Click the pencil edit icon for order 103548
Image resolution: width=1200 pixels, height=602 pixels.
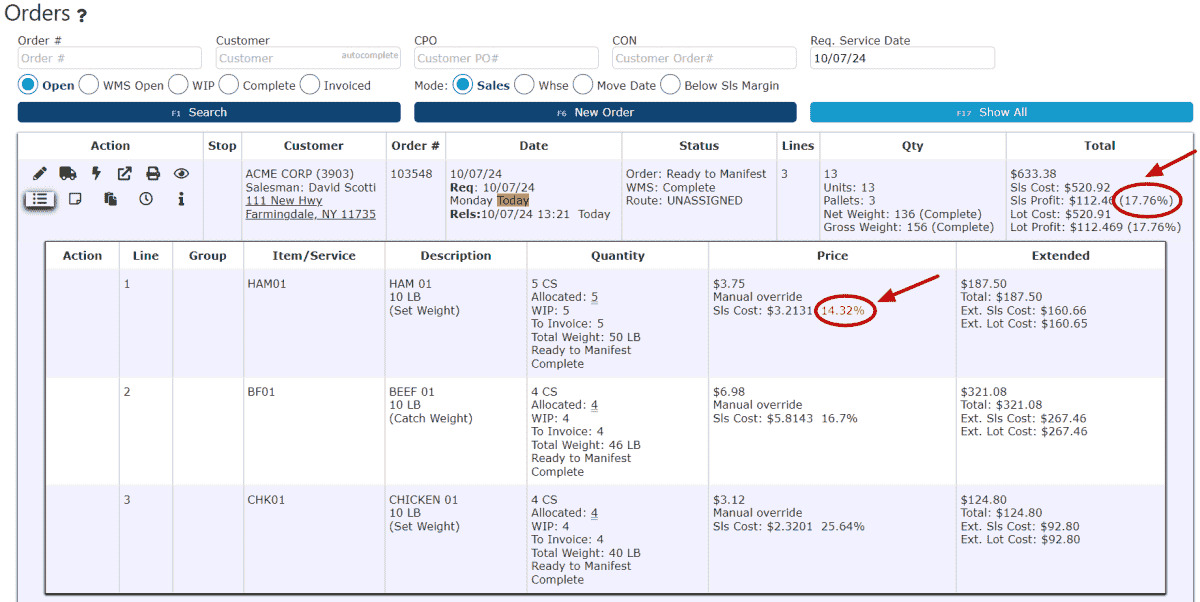click(40, 174)
